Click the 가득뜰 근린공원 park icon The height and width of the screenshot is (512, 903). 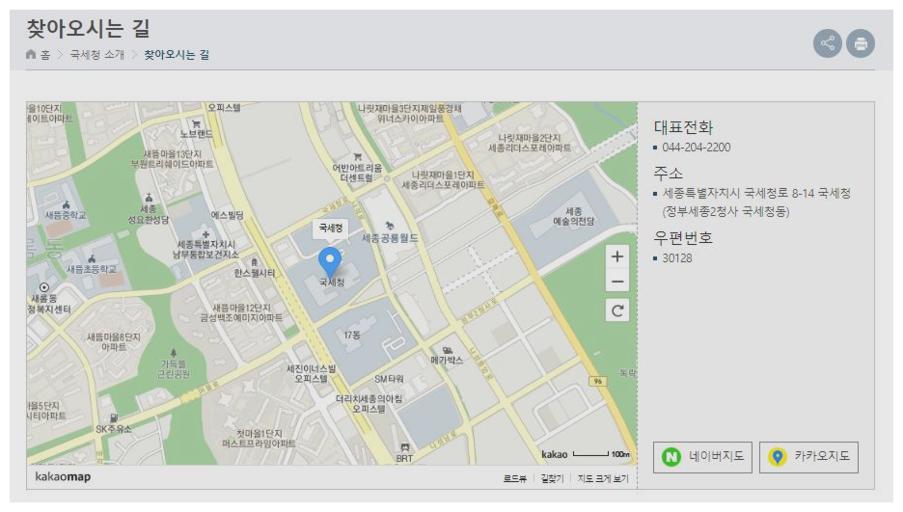(x=173, y=352)
